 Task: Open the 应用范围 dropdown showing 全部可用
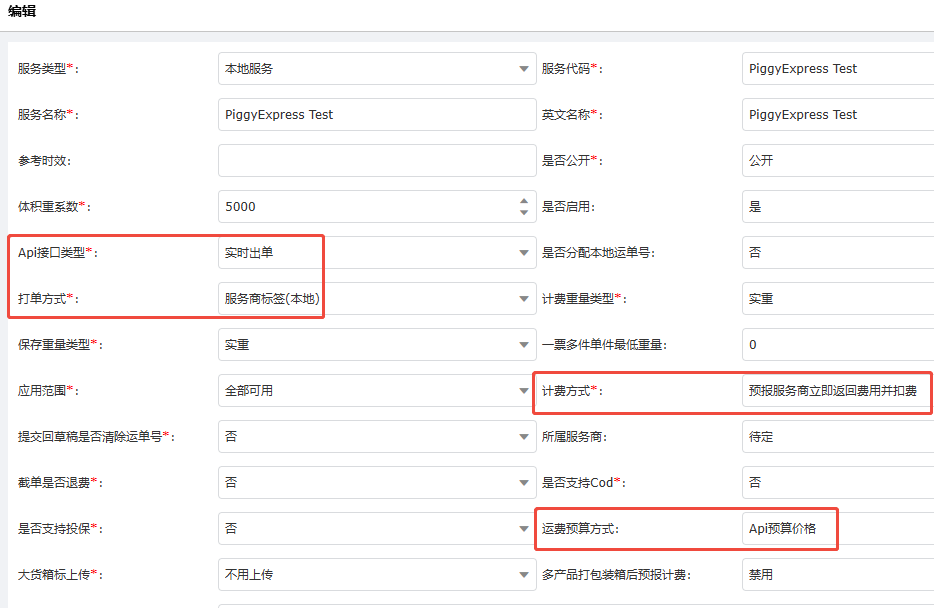tap(376, 391)
